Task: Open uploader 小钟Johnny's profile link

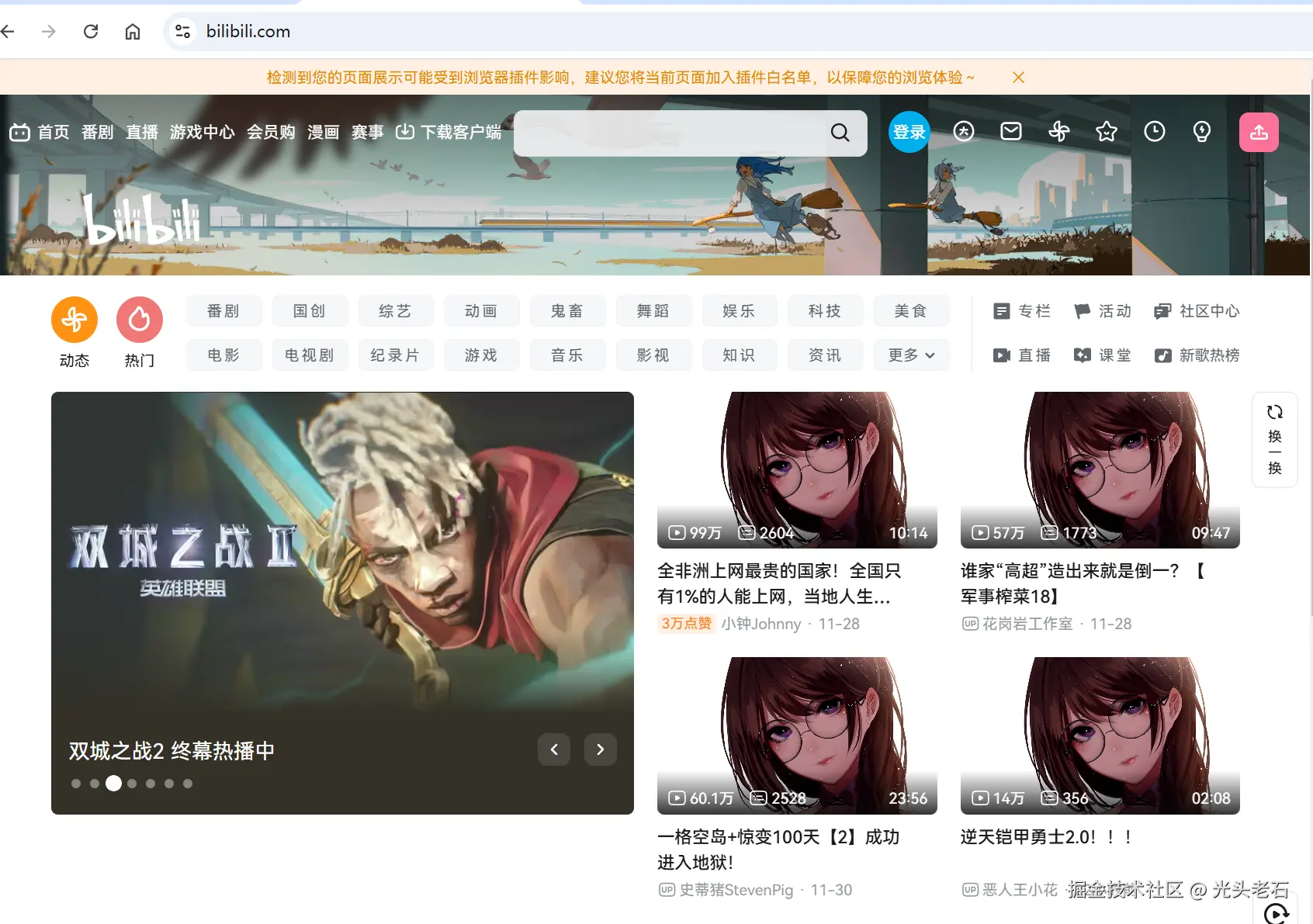Action: pos(760,624)
